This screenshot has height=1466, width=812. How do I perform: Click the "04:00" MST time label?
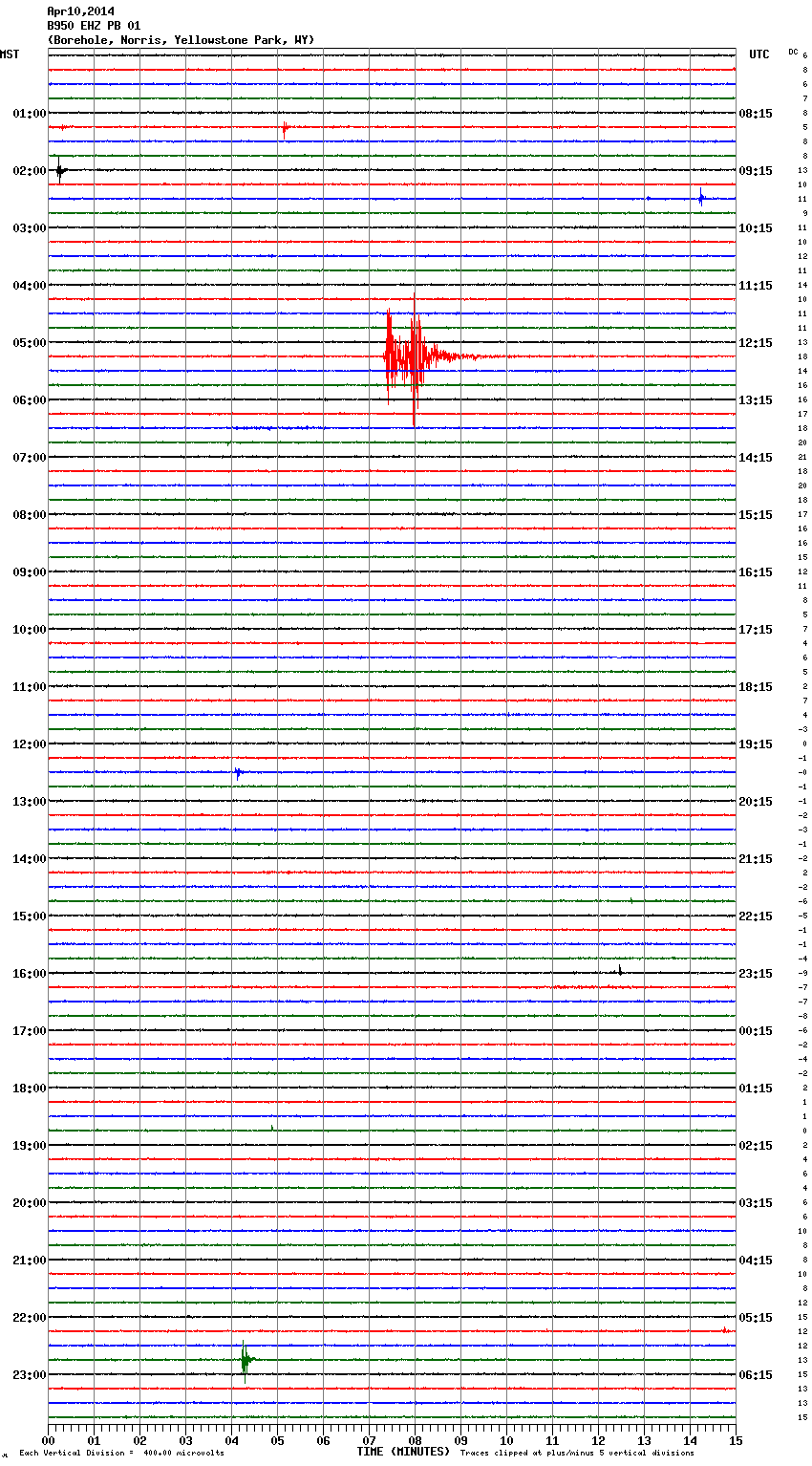coord(30,286)
